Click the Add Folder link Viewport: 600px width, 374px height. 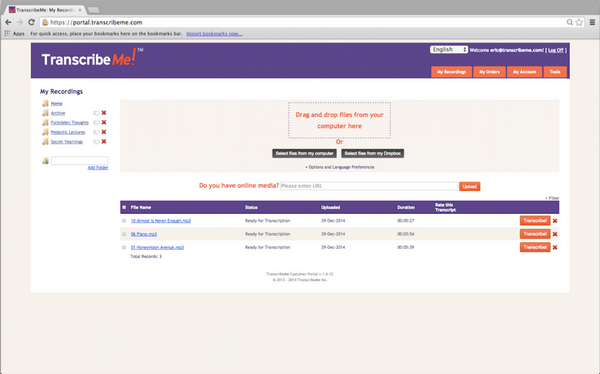point(98,168)
